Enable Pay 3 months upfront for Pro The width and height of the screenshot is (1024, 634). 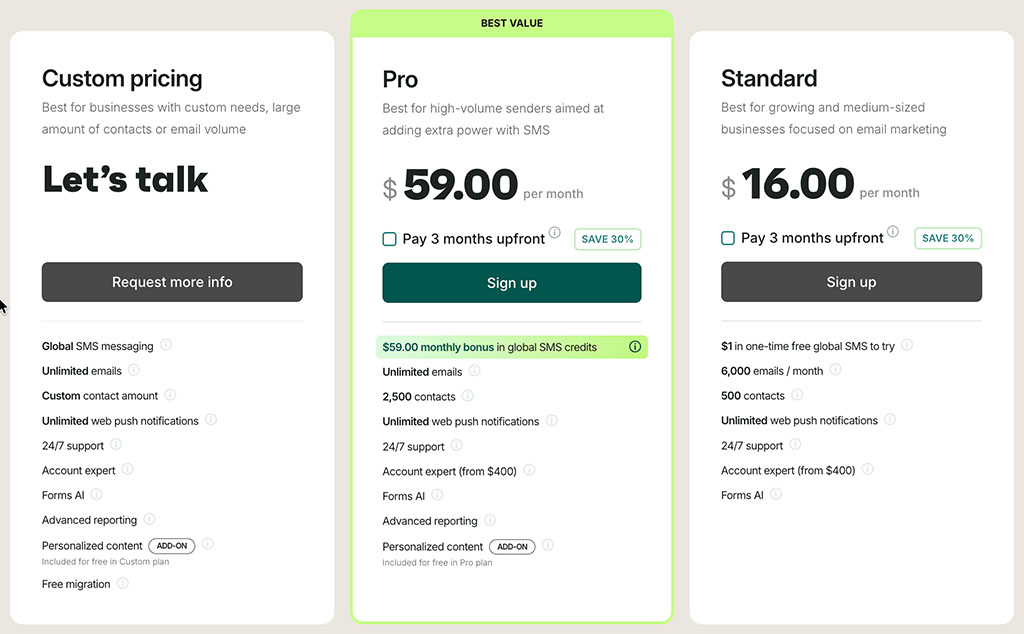[x=389, y=238]
